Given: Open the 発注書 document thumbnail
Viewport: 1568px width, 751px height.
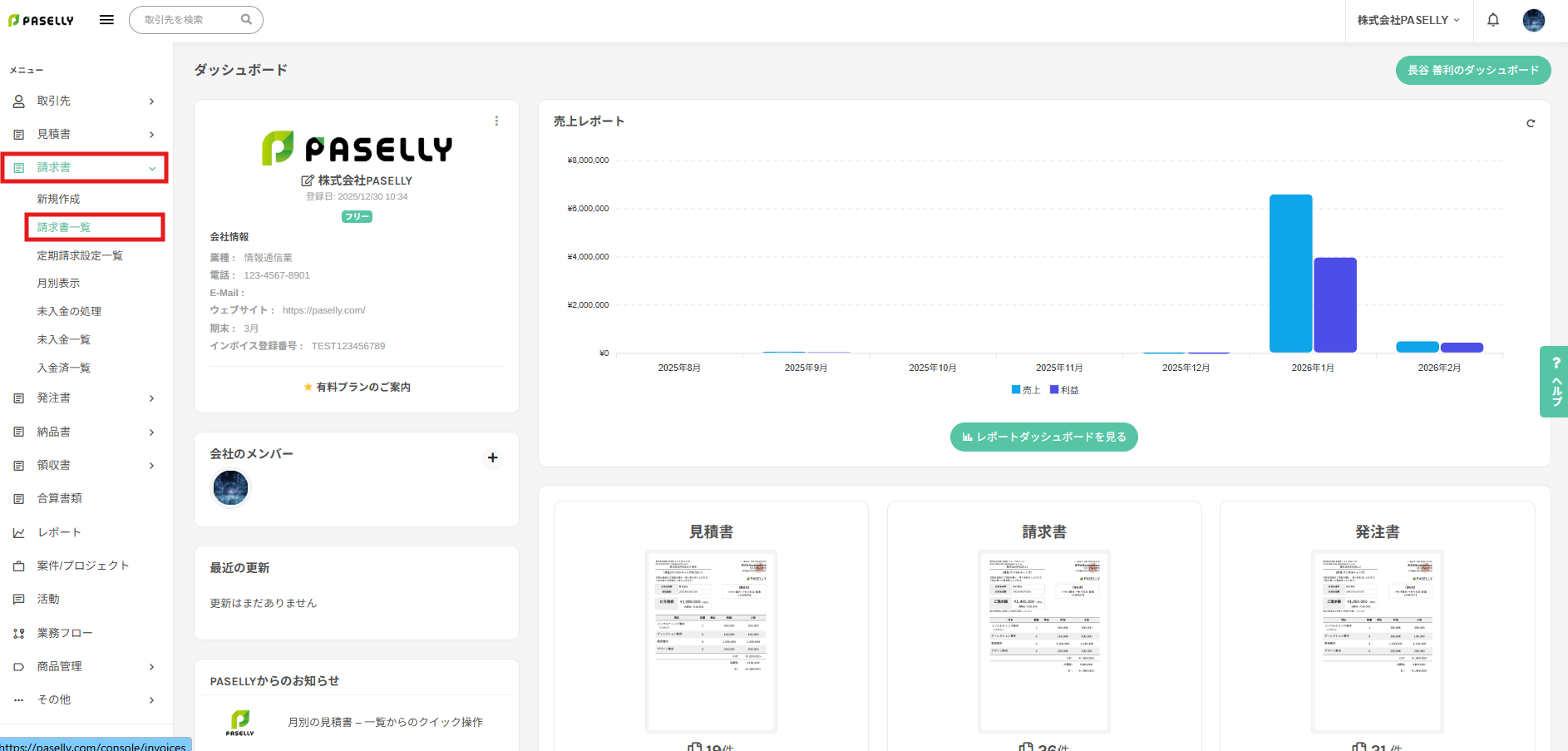Looking at the screenshot, I should pyautogui.click(x=1377, y=641).
